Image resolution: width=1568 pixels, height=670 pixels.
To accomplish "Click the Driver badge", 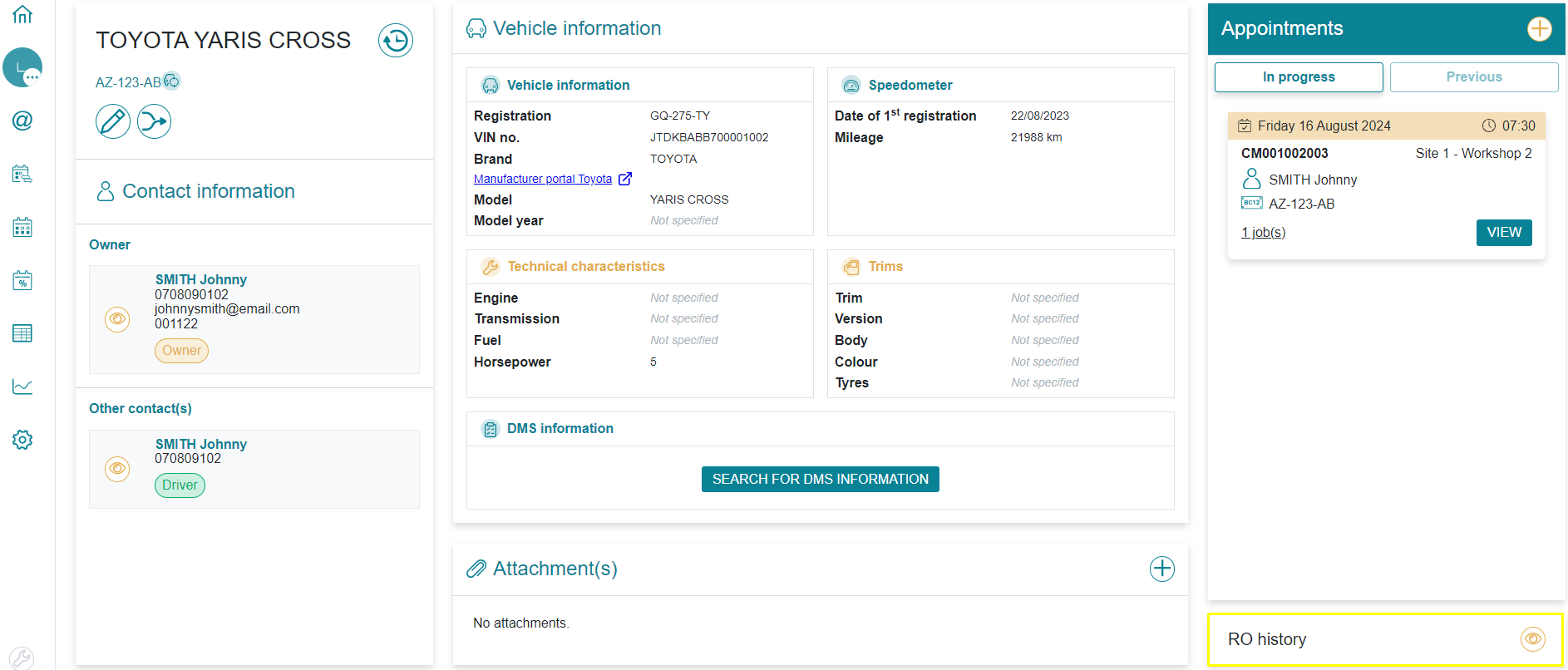I will 180,485.
